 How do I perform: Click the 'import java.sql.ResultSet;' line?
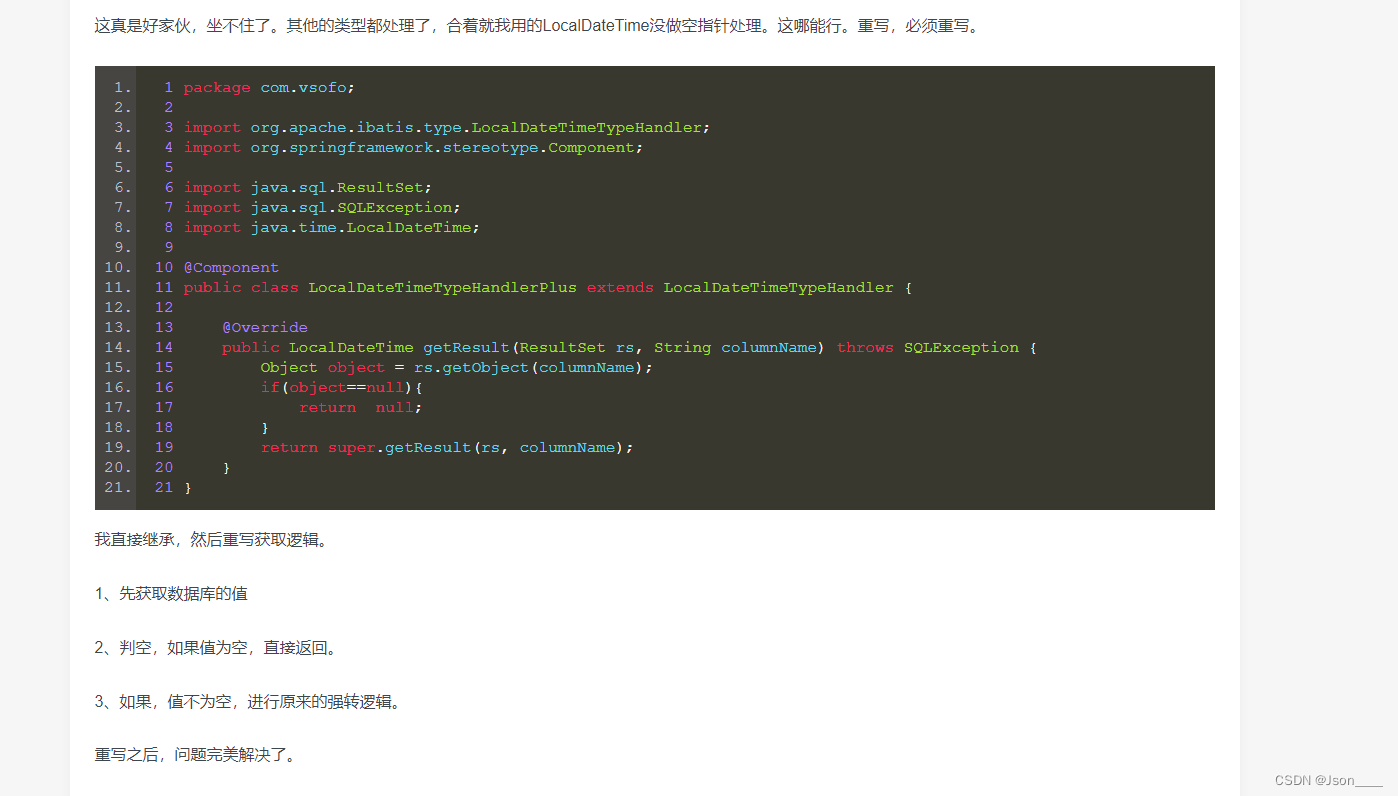(x=308, y=188)
